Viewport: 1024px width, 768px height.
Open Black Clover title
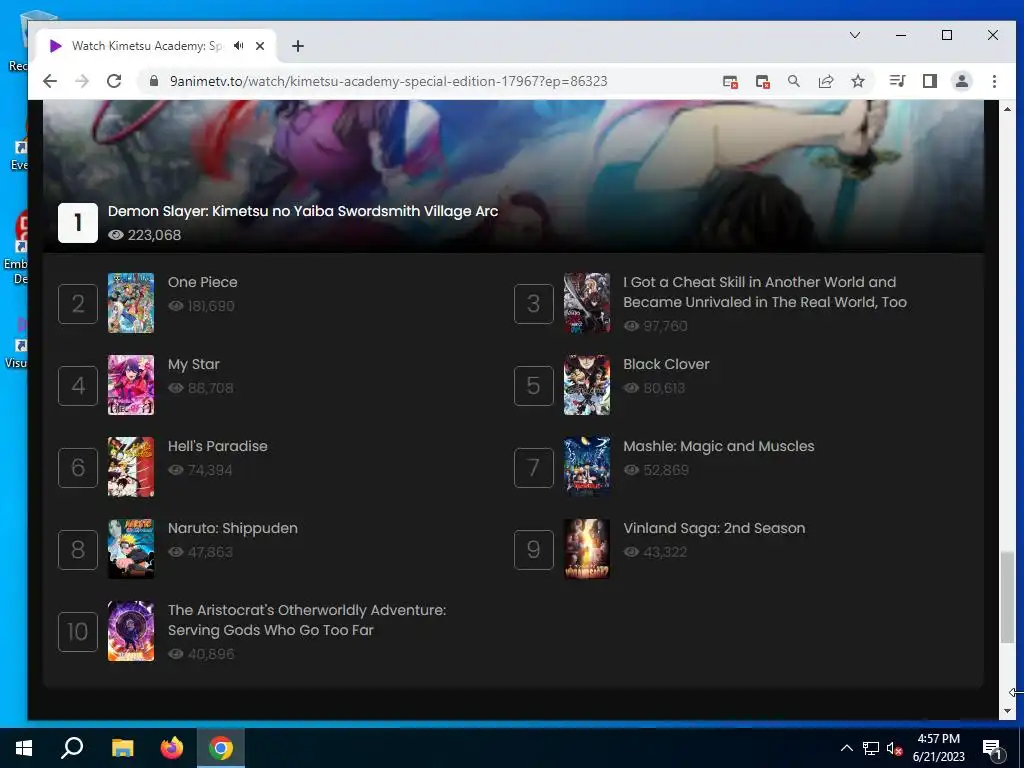(666, 364)
